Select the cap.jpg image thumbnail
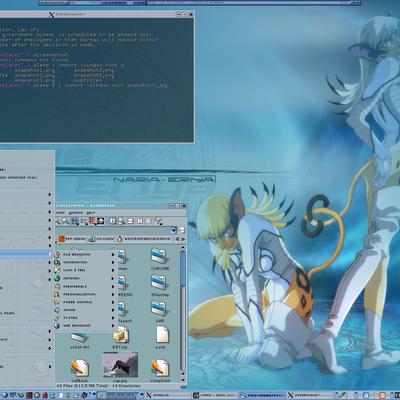The width and height of the screenshot is (400, 400). pyautogui.click(x=120, y=365)
